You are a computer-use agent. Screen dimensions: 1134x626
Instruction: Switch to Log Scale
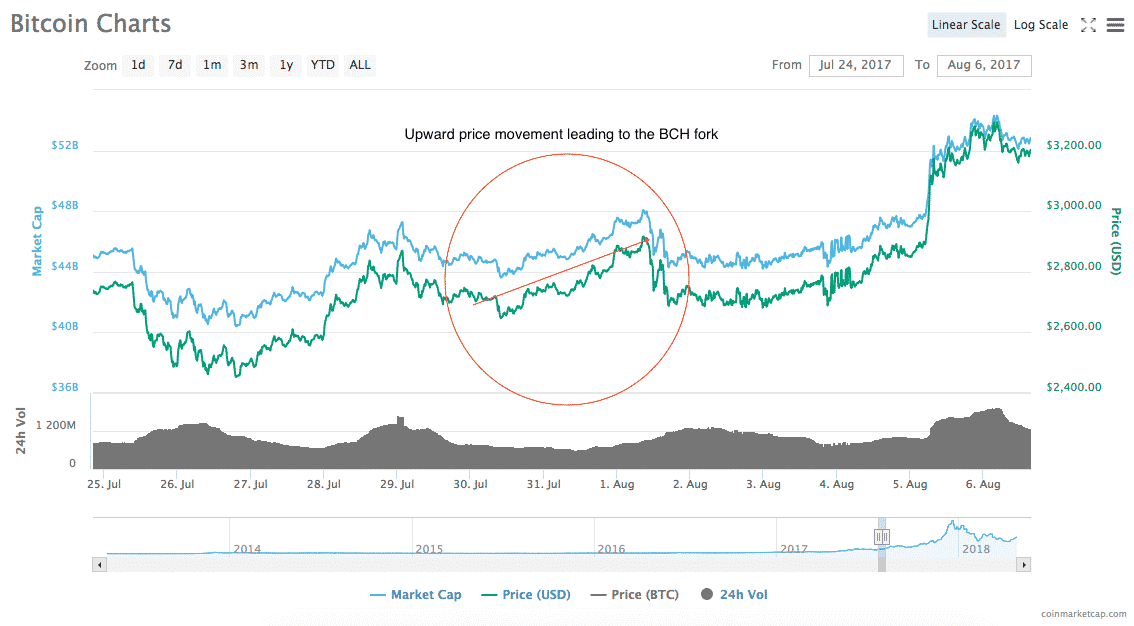[x=1041, y=25]
